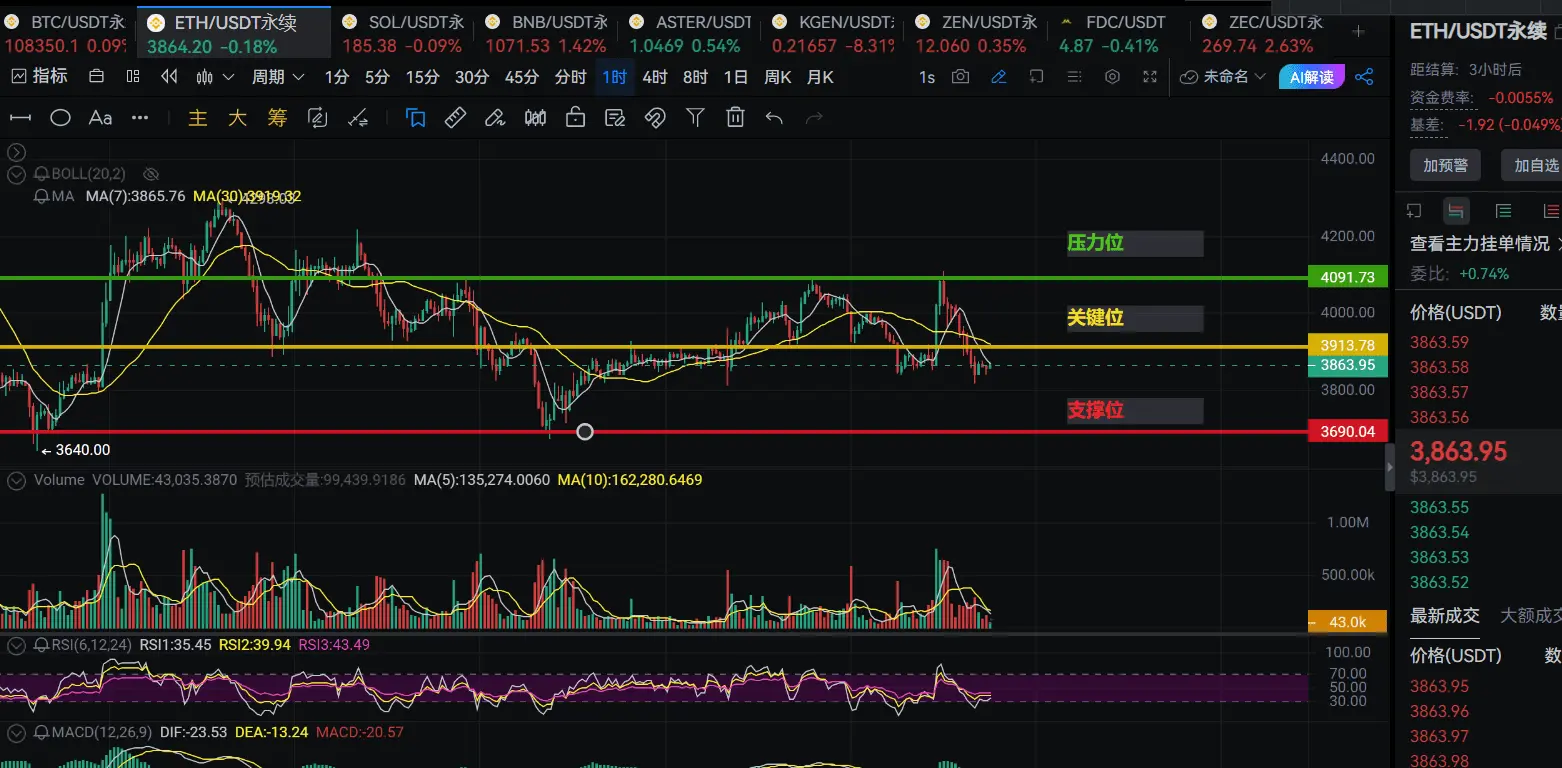The image size is (1562, 768).
Task: Collapse the MACD indicator chevron
Action: [16, 733]
